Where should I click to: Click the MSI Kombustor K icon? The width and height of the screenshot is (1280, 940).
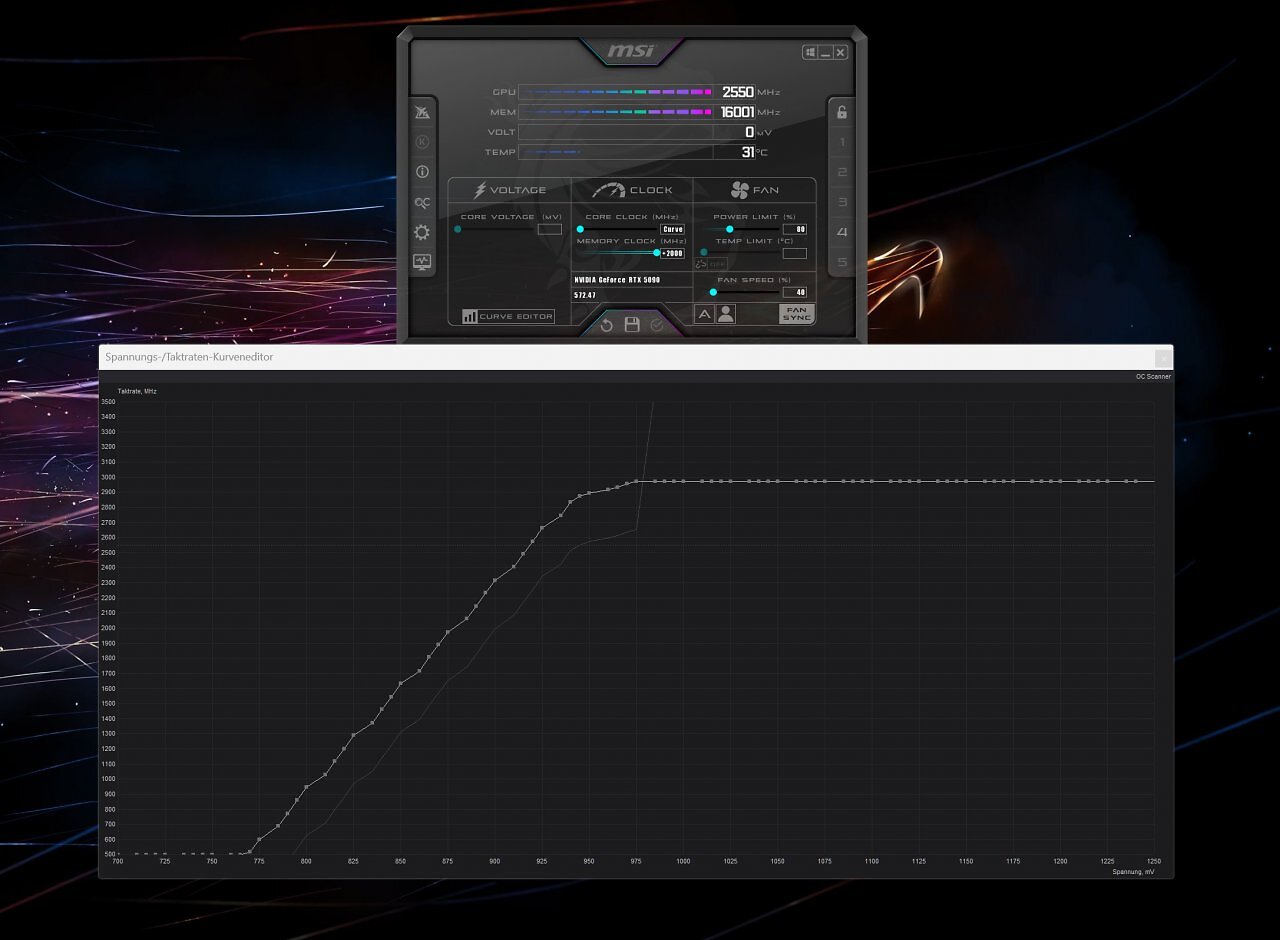pyautogui.click(x=422, y=142)
